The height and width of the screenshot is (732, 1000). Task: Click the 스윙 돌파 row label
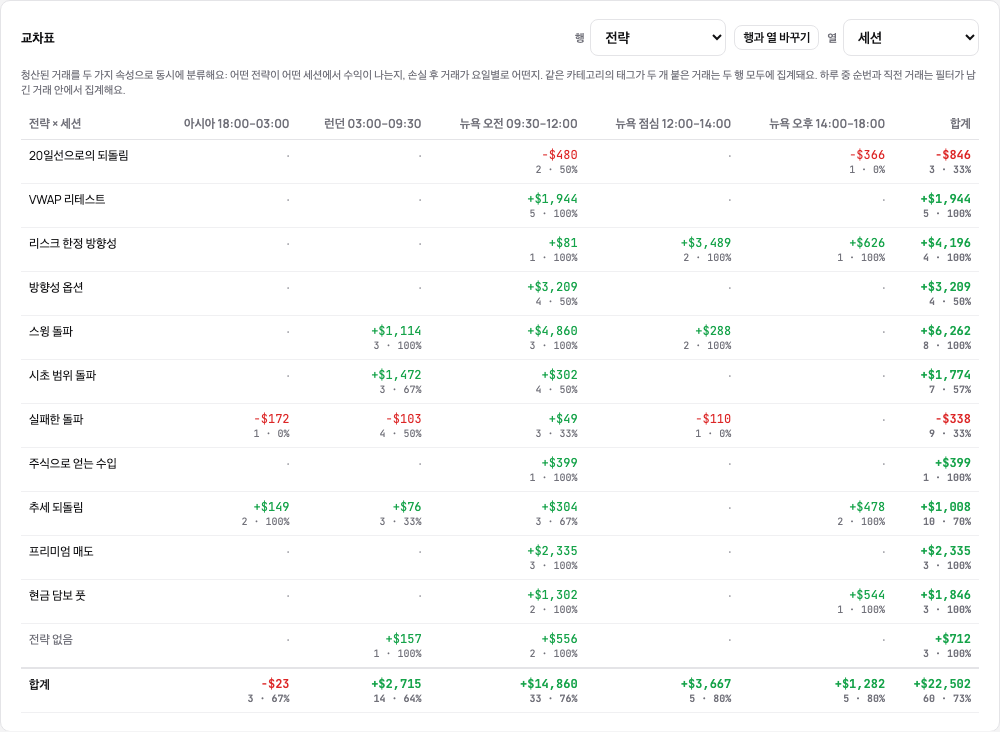(x=51, y=332)
